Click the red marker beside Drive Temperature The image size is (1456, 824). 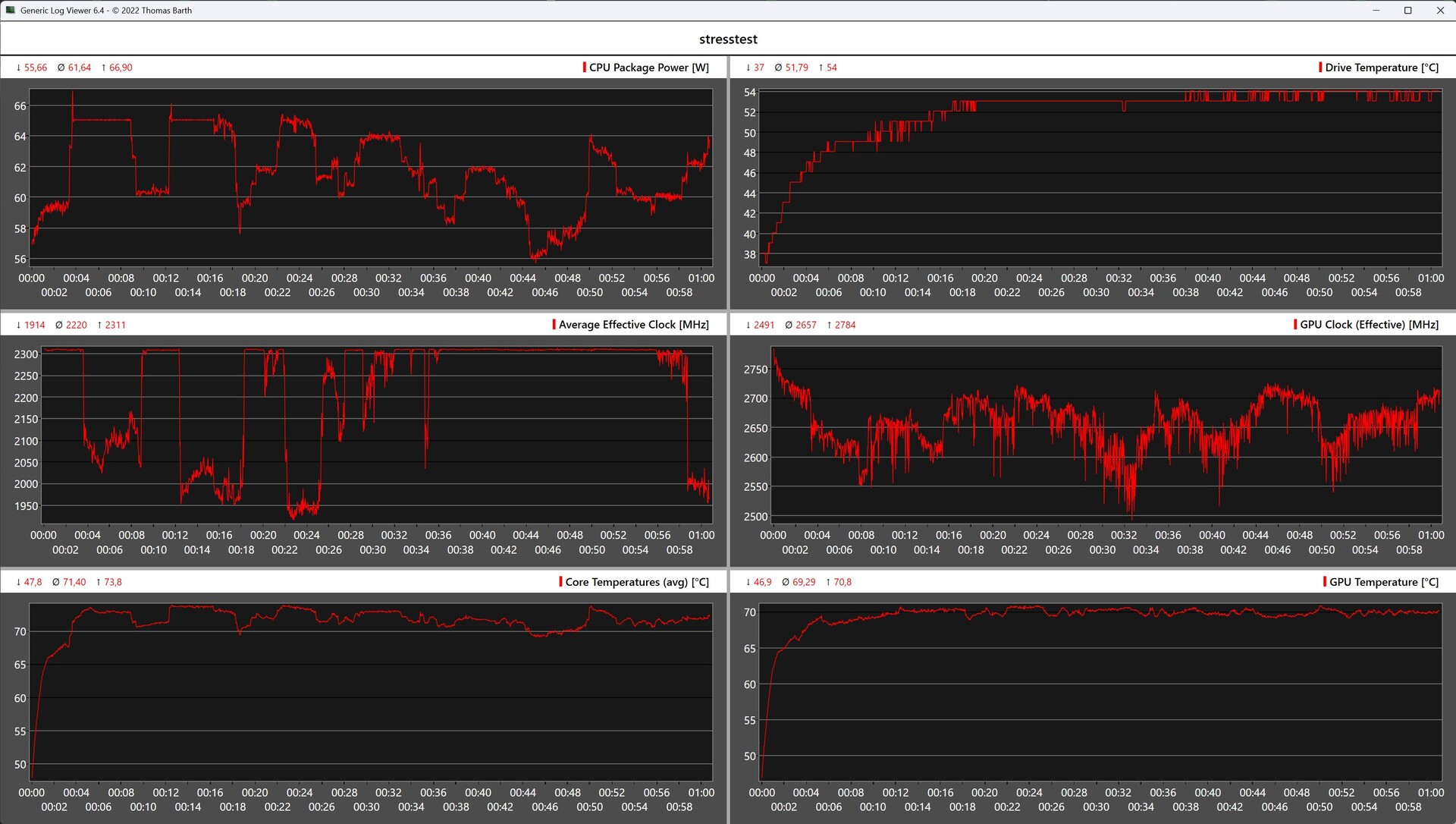click(1320, 68)
